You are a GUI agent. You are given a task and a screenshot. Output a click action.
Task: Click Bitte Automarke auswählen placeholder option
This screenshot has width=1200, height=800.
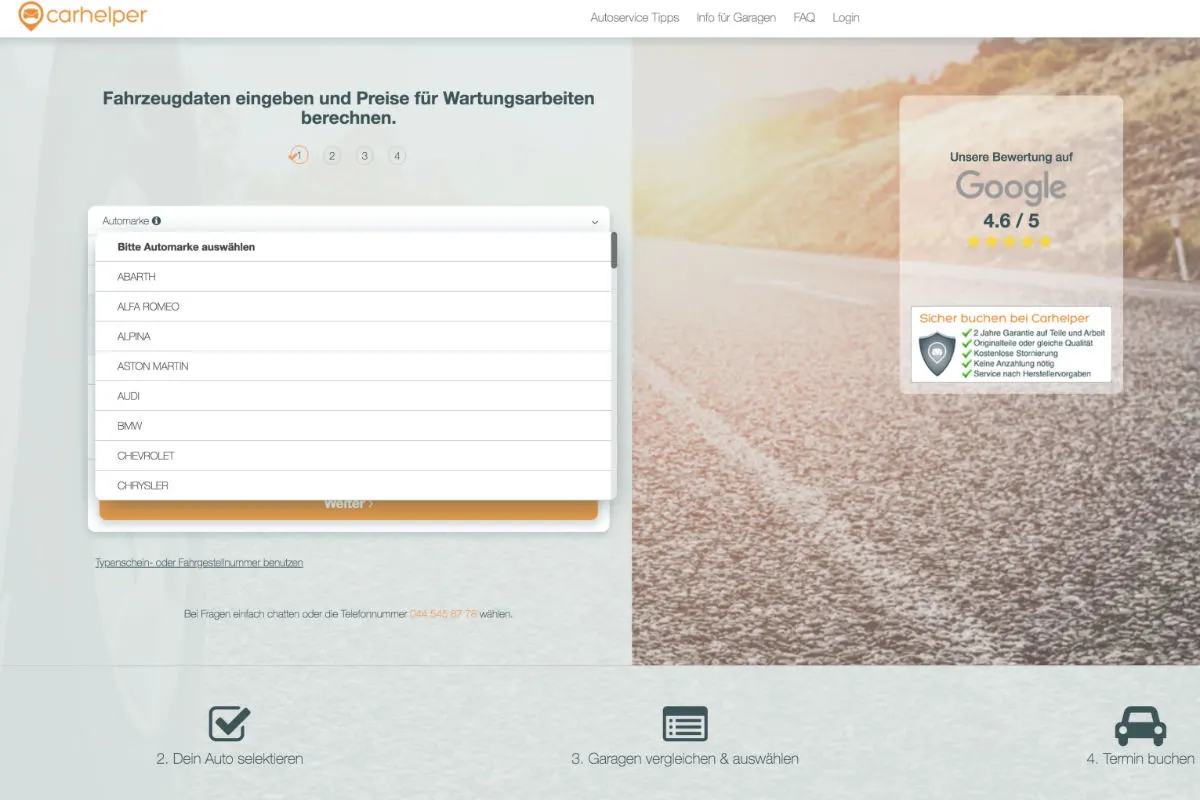click(x=353, y=247)
